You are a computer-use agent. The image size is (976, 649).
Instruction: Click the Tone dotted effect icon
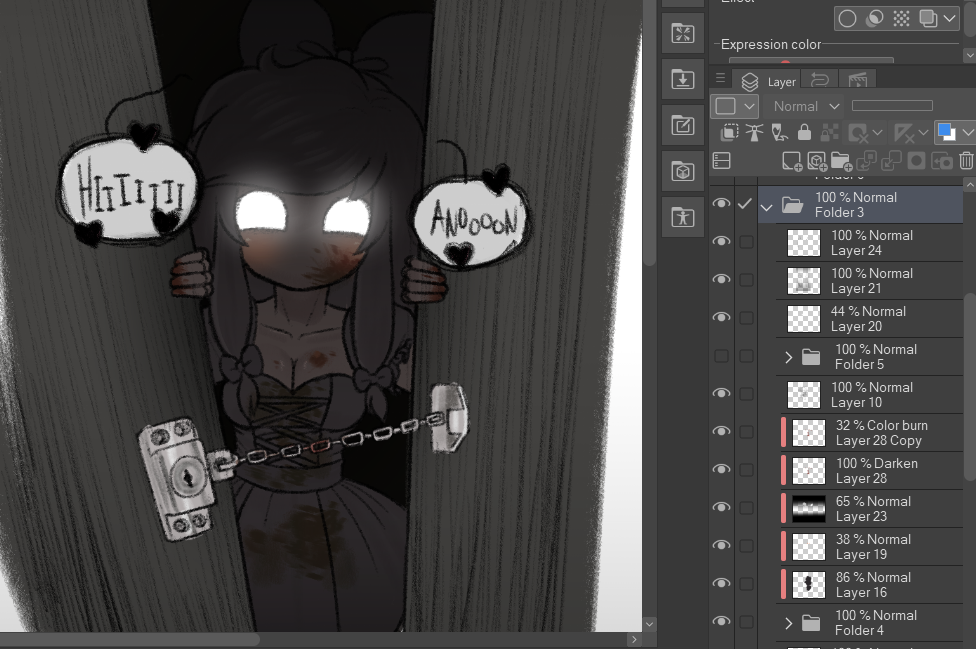click(901, 19)
